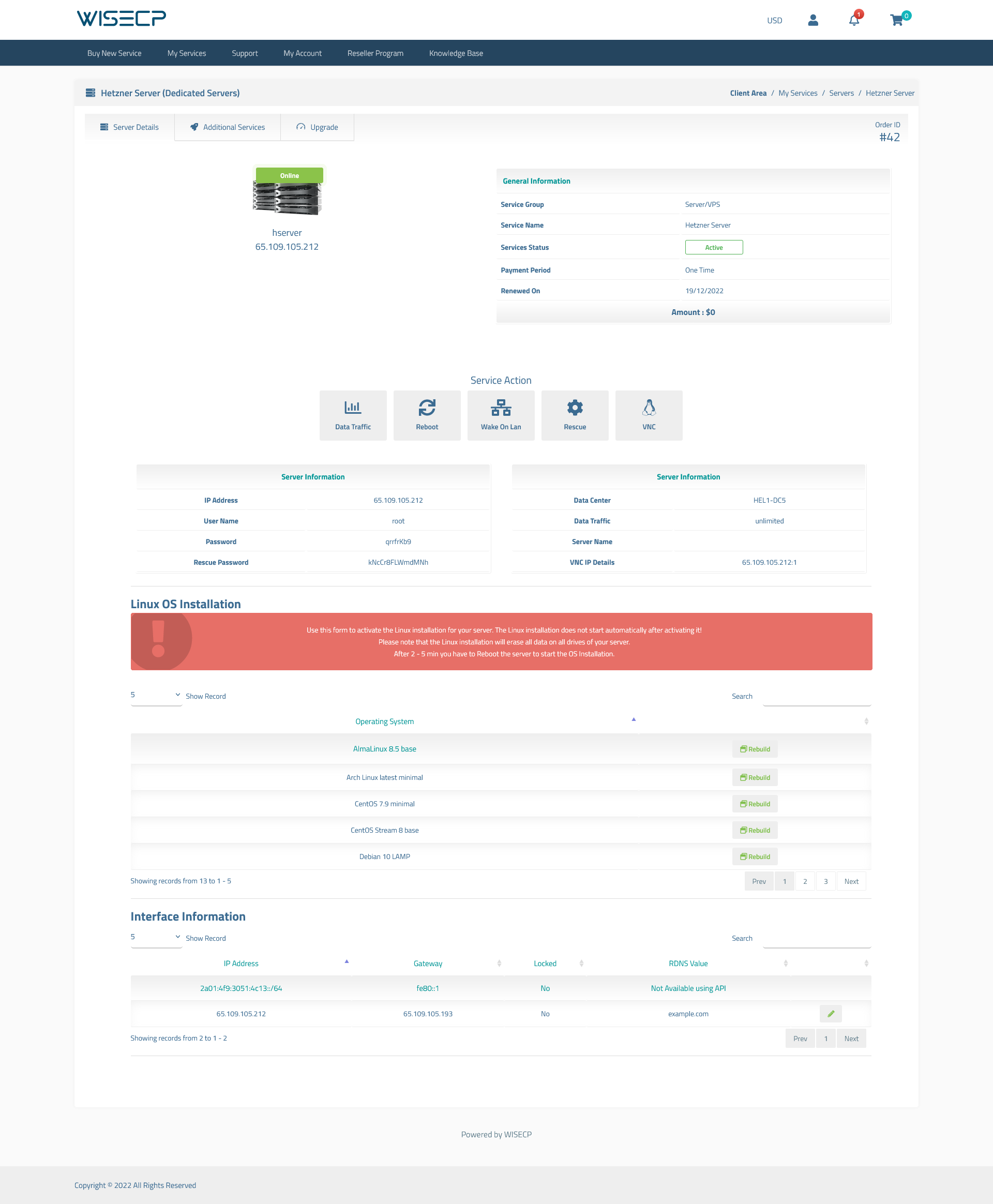
Task: Click gateway 65.109.105.193
Action: tap(428, 1014)
